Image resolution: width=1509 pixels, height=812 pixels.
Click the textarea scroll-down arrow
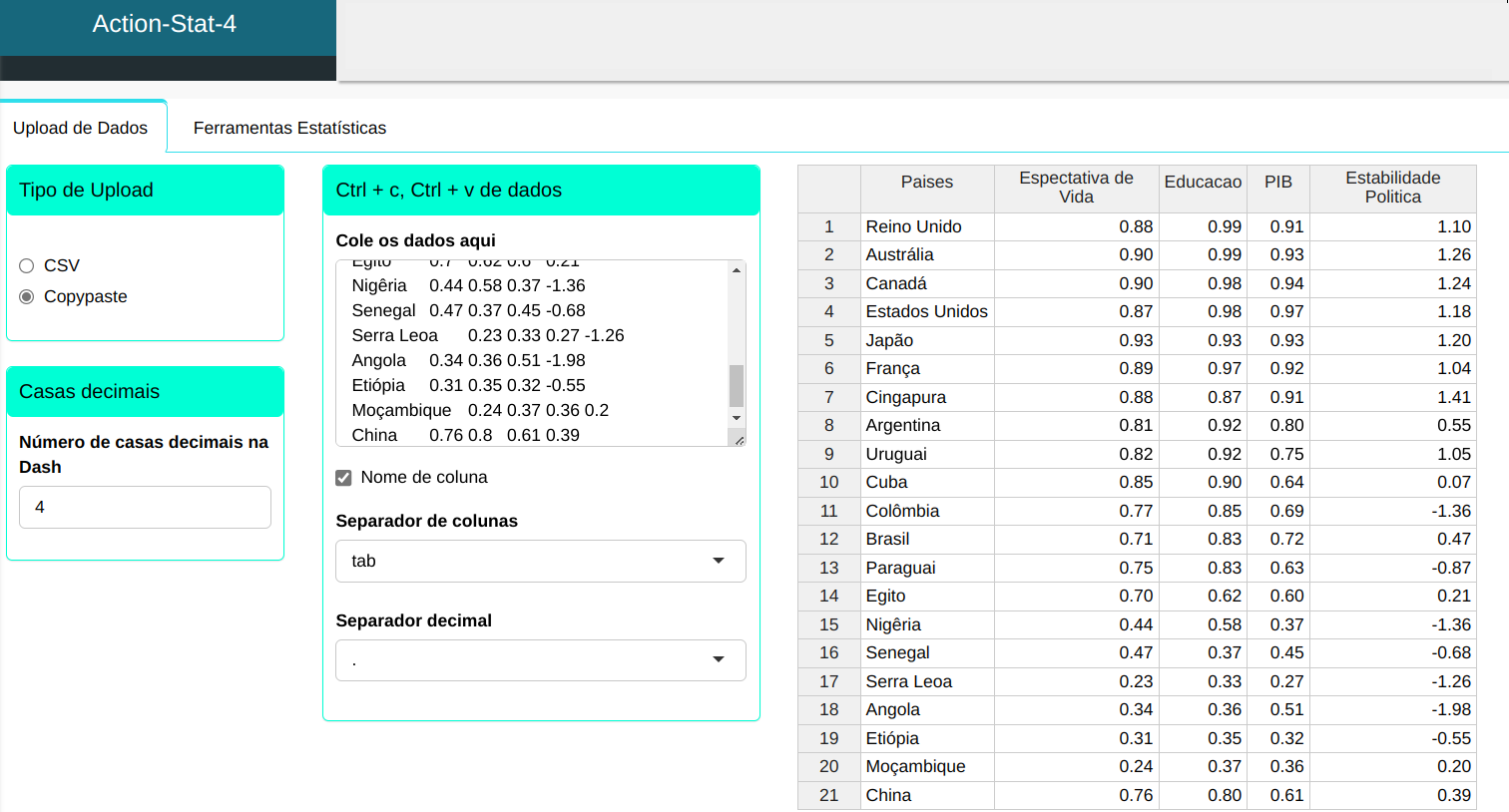737,418
